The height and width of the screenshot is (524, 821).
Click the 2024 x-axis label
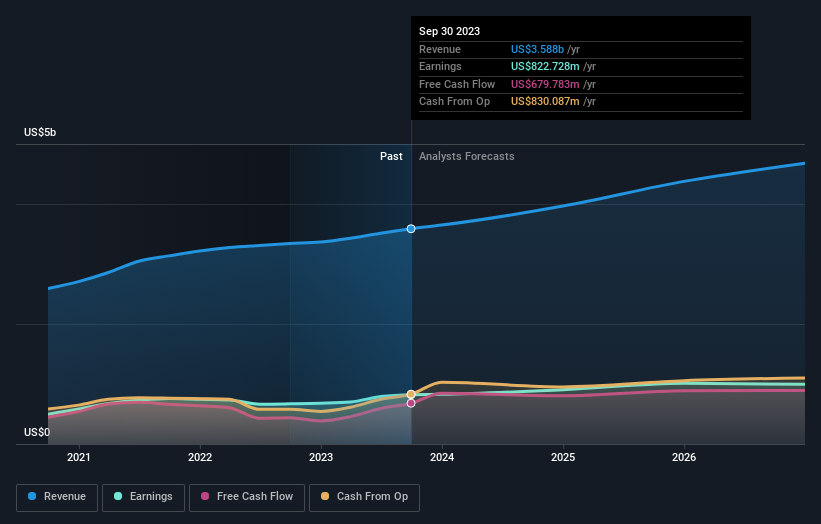click(x=442, y=458)
